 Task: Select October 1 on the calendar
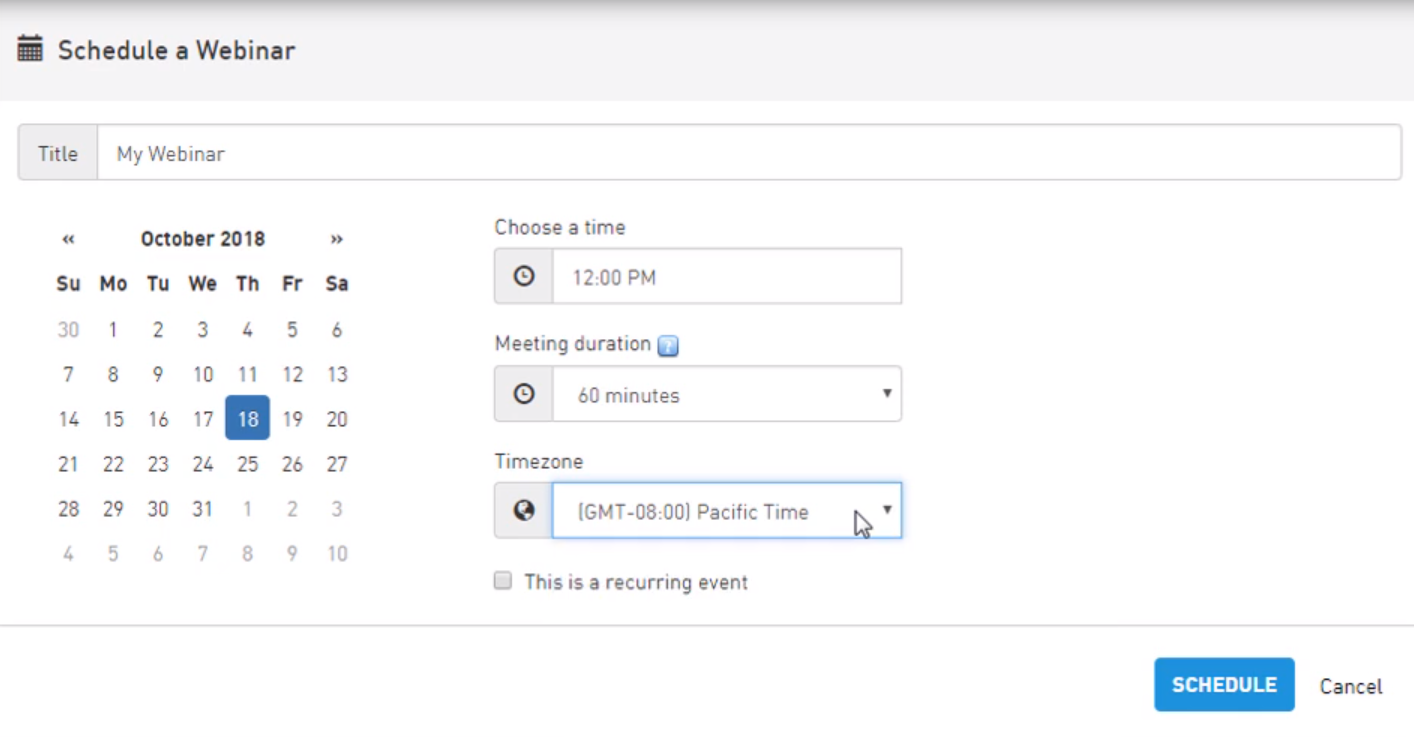pos(113,329)
